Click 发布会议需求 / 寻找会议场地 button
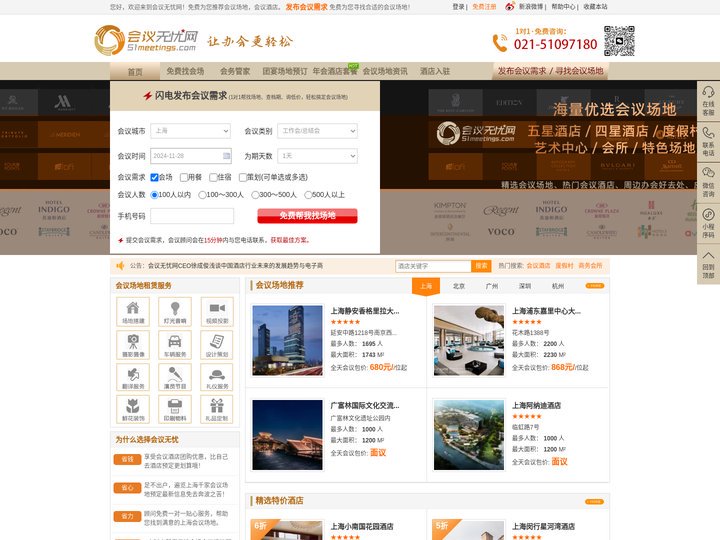The height and width of the screenshot is (540, 720). click(550, 71)
